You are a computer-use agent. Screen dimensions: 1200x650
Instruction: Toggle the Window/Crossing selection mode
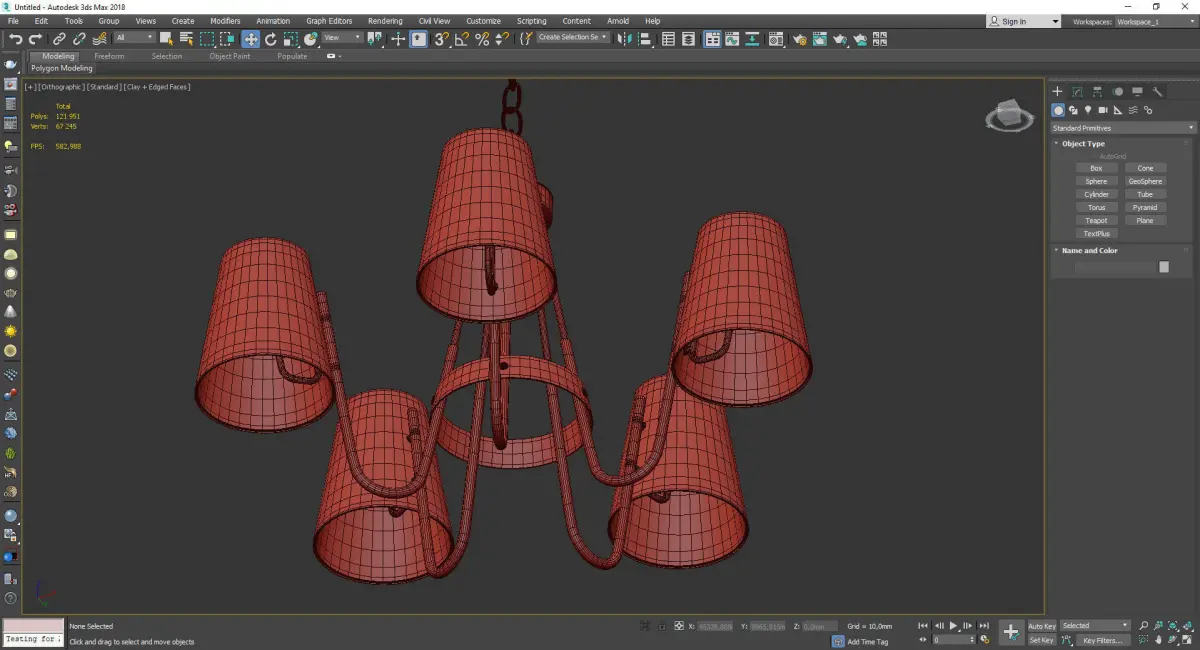pyautogui.click(x=228, y=39)
